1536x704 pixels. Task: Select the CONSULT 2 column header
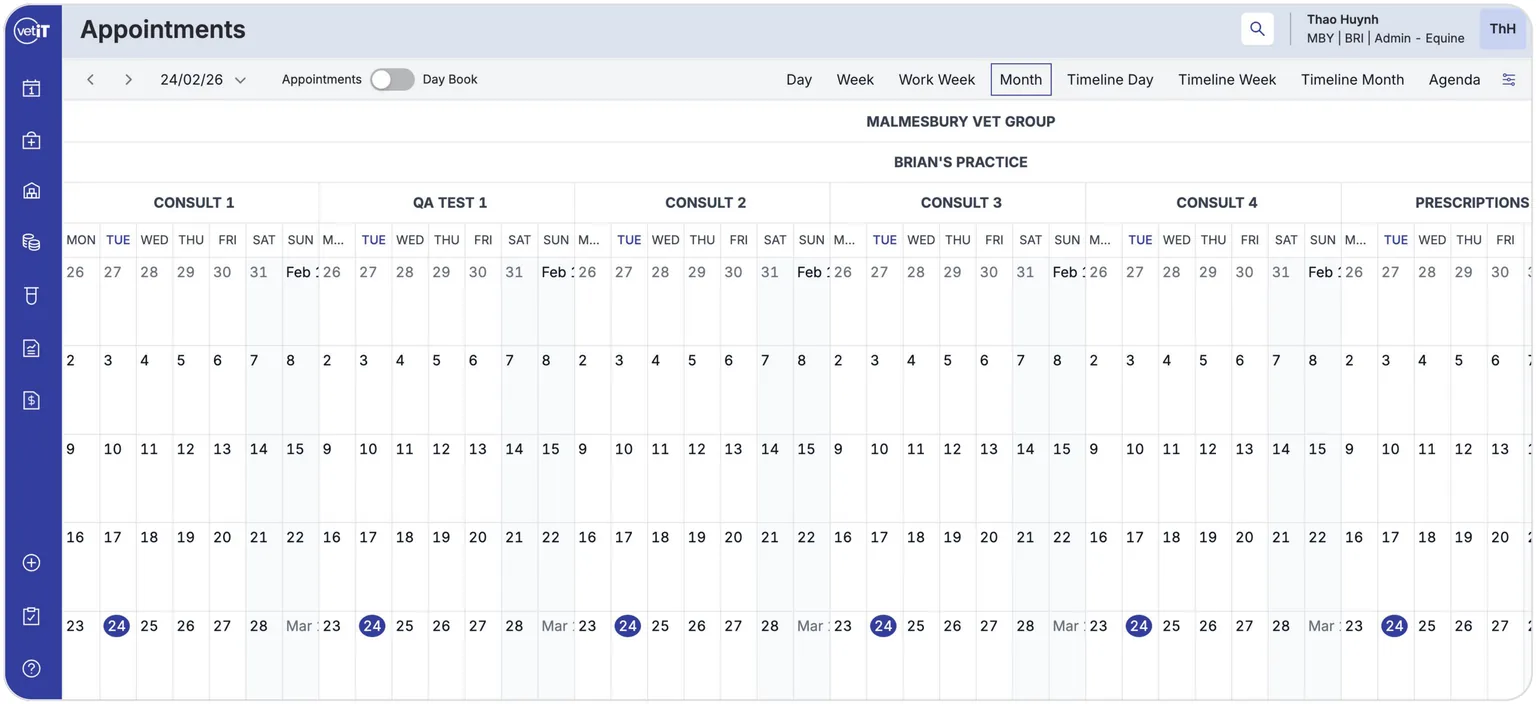click(x=705, y=203)
